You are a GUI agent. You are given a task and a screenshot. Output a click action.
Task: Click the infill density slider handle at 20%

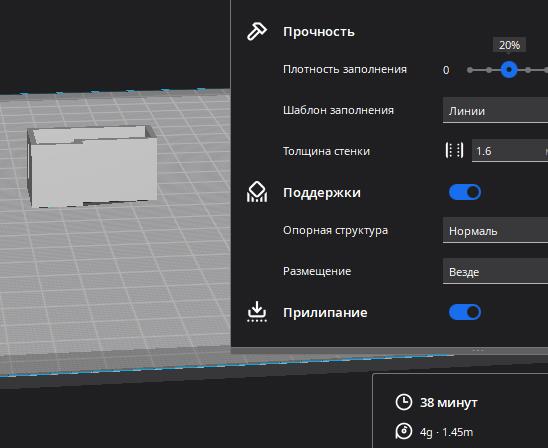pos(509,70)
